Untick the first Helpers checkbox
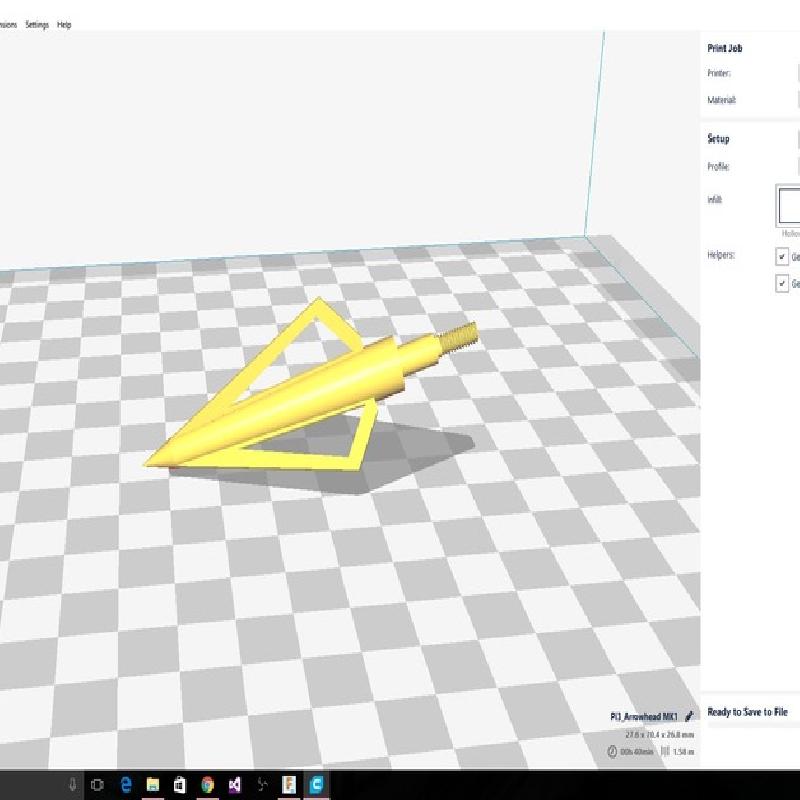This screenshot has height=800, width=800. [x=782, y=256]
